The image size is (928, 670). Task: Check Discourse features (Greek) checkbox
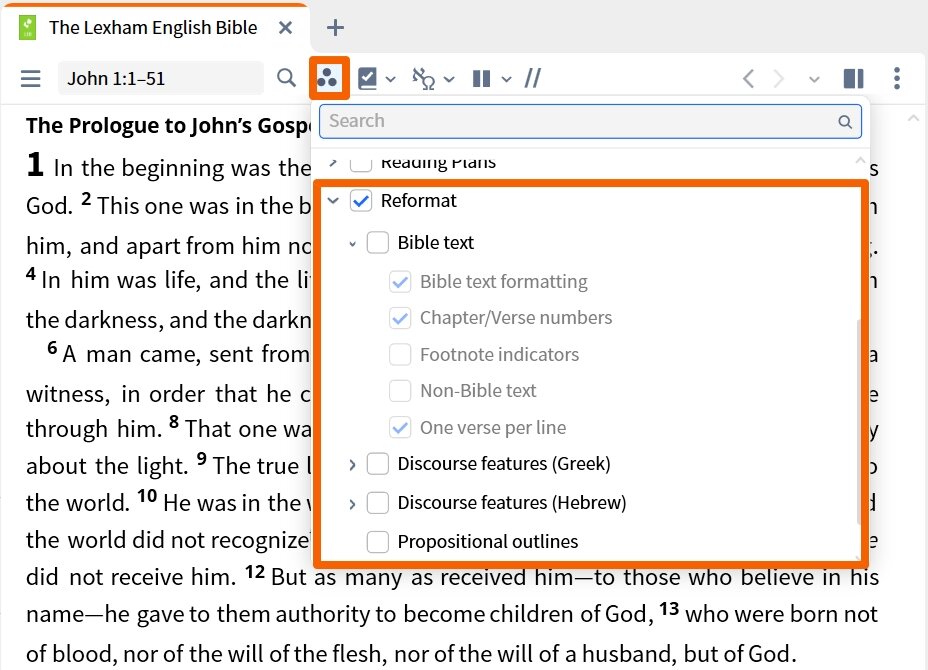click(x=378, y=464)
